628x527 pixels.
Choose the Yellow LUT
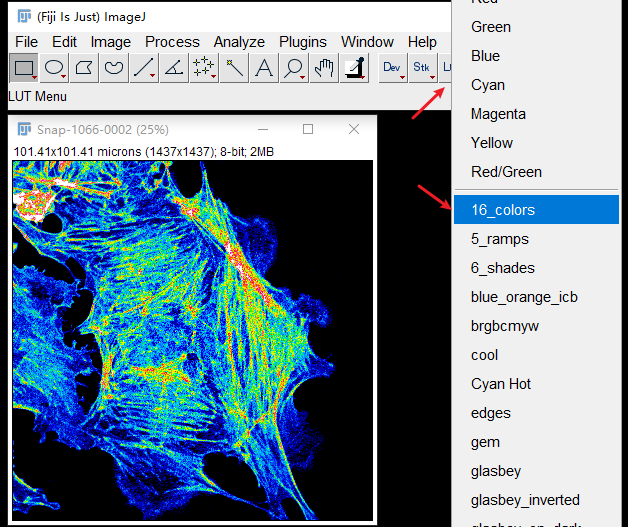[536, 143]
